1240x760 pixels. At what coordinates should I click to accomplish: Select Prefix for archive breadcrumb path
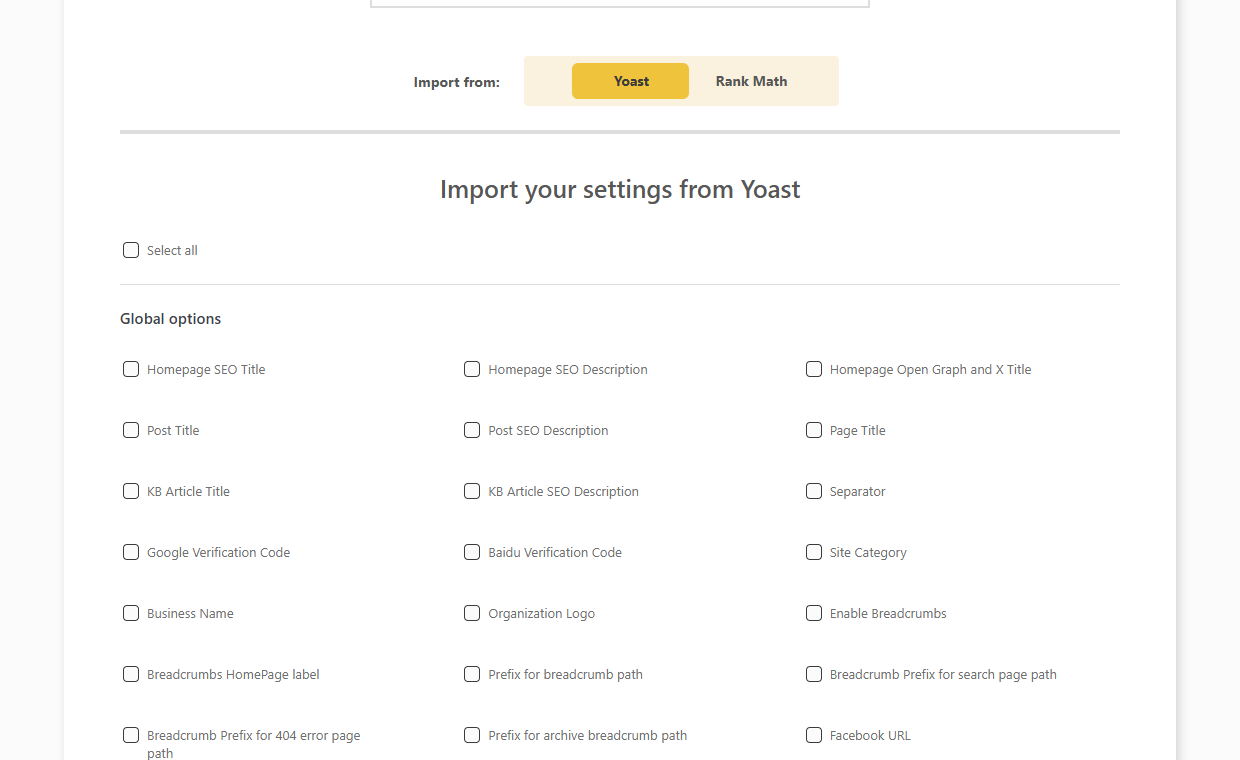coord(472,735)
